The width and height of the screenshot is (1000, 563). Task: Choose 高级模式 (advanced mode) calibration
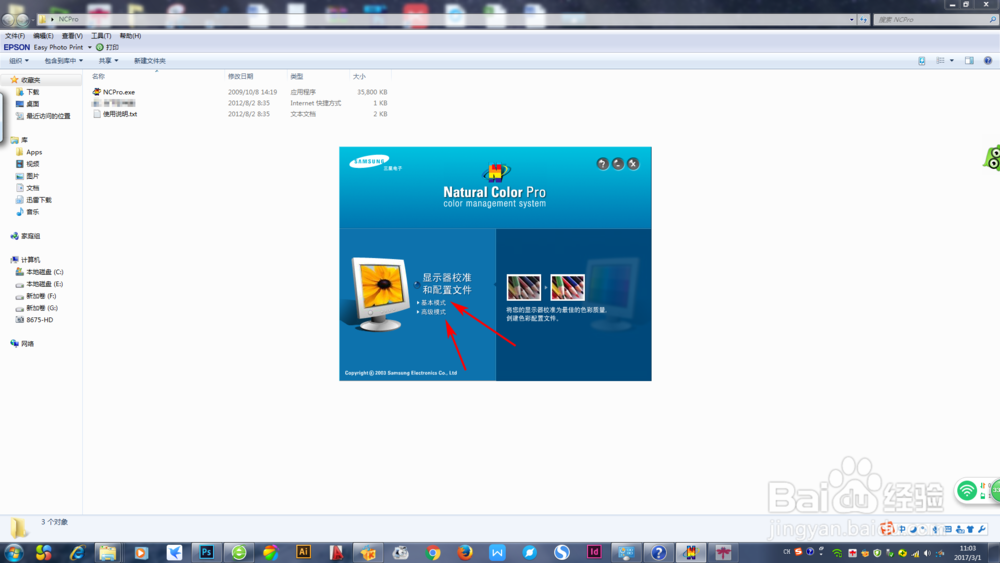coord(433,312)
